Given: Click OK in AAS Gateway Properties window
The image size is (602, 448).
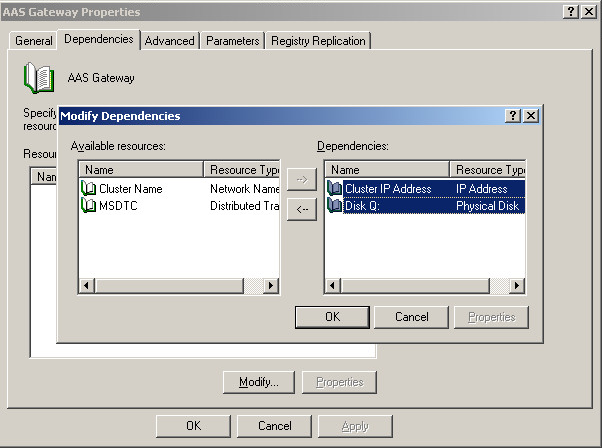Looking at the screenshot, I should coord(194,426).
